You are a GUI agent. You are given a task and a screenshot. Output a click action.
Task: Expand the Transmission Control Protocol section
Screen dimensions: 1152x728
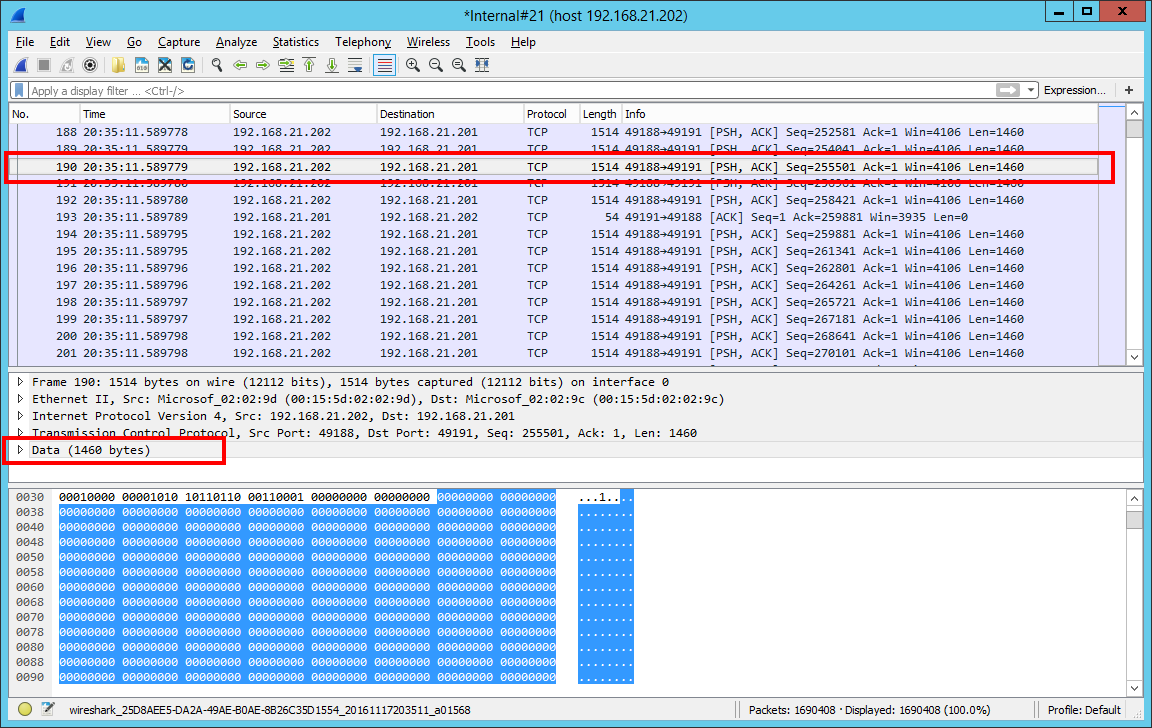click(21, 433)
